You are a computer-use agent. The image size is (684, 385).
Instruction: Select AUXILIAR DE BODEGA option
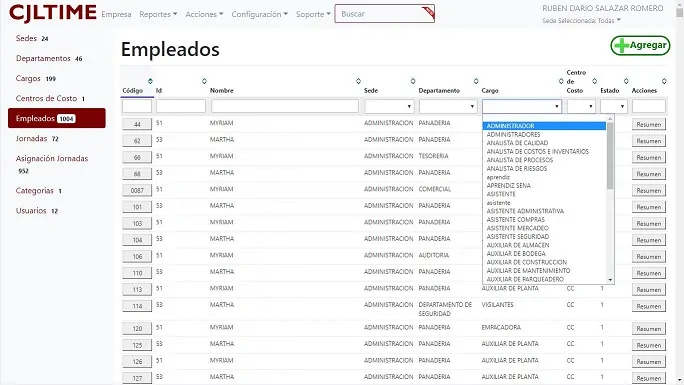tap(544, 254)
